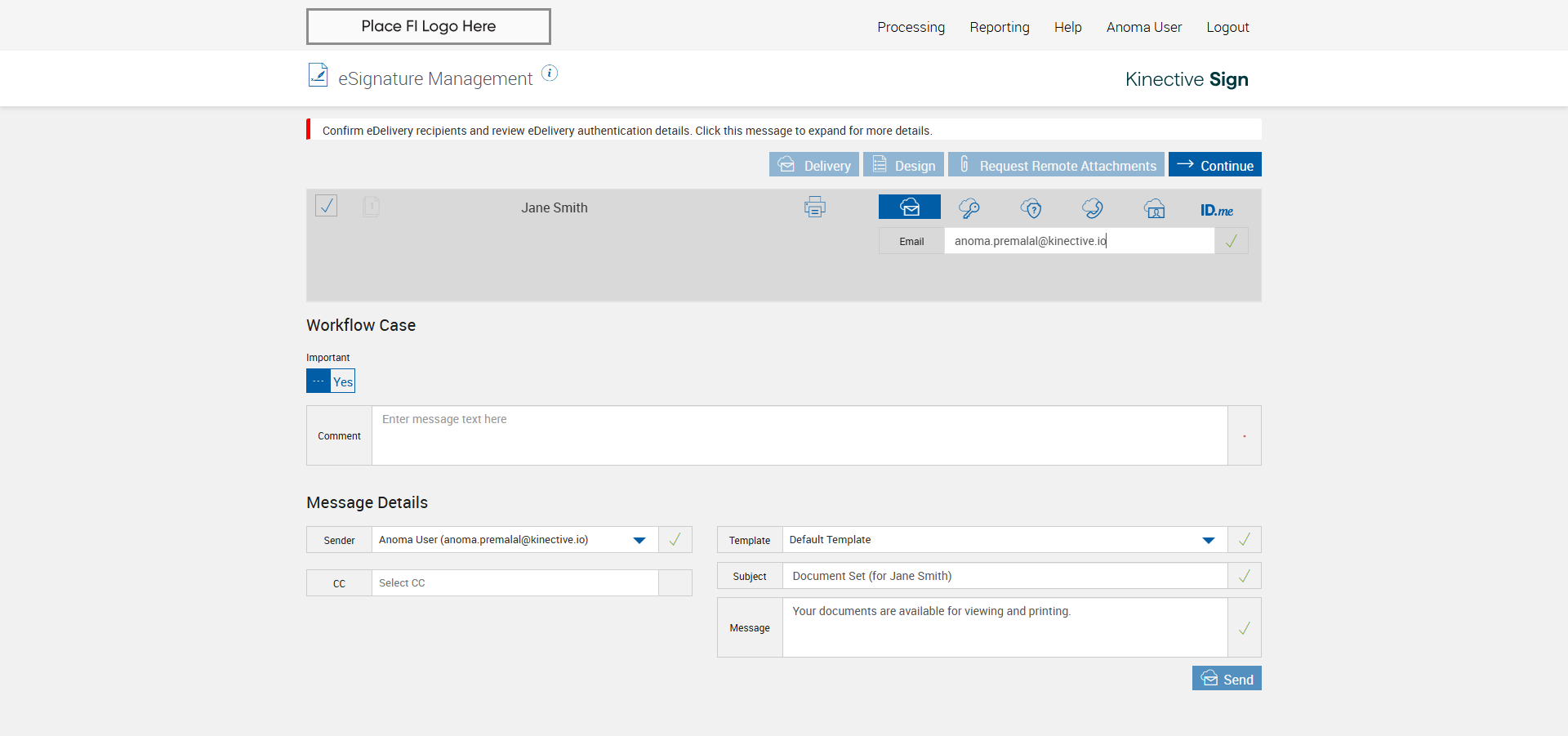Expand the Template dropdown
1568x736 pixels.
[x=1208, y=540]
